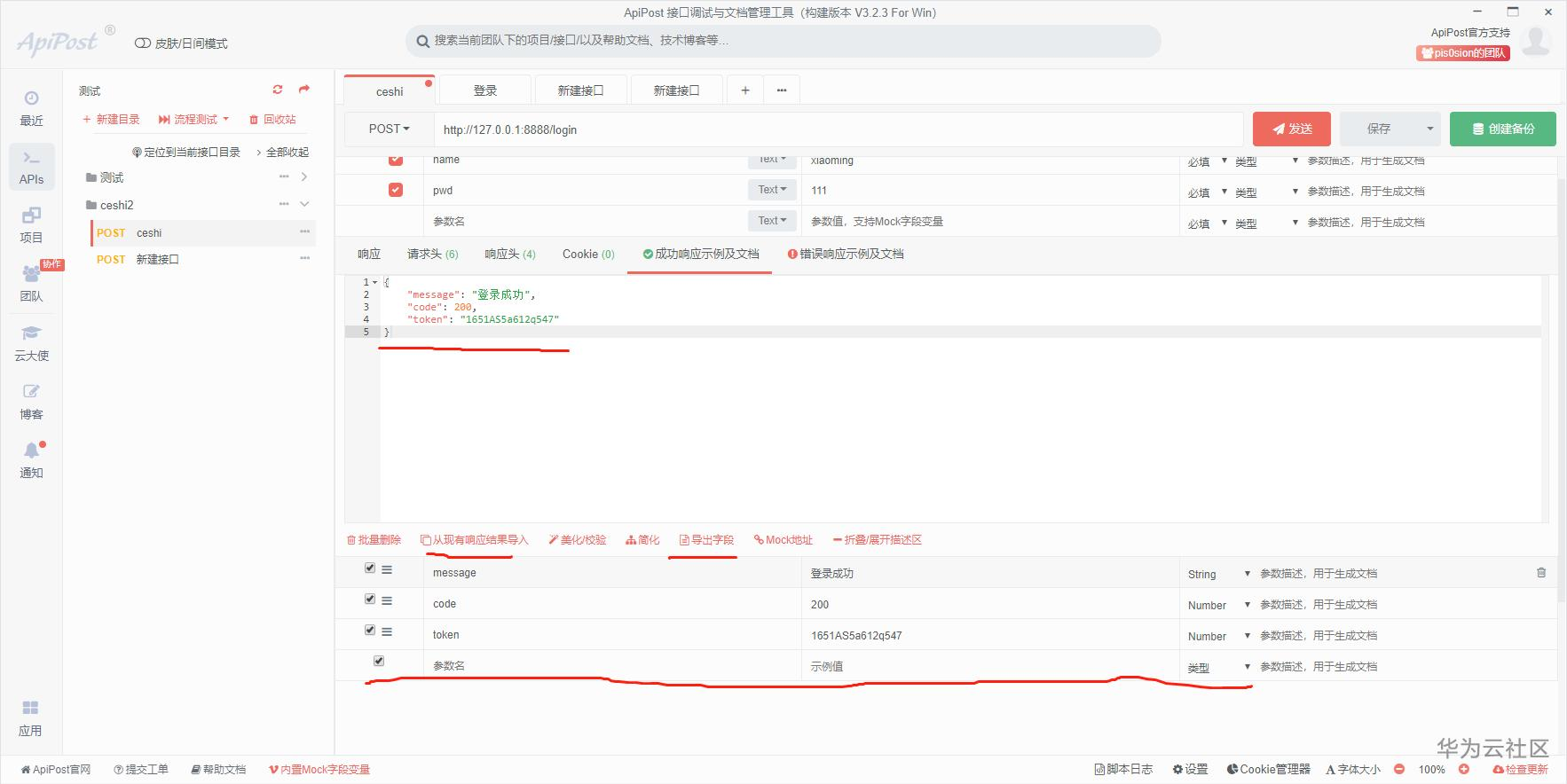The image size is (1567, 784).
Task: Open more options for ceshi2 folder
Action: coord(284,204)
